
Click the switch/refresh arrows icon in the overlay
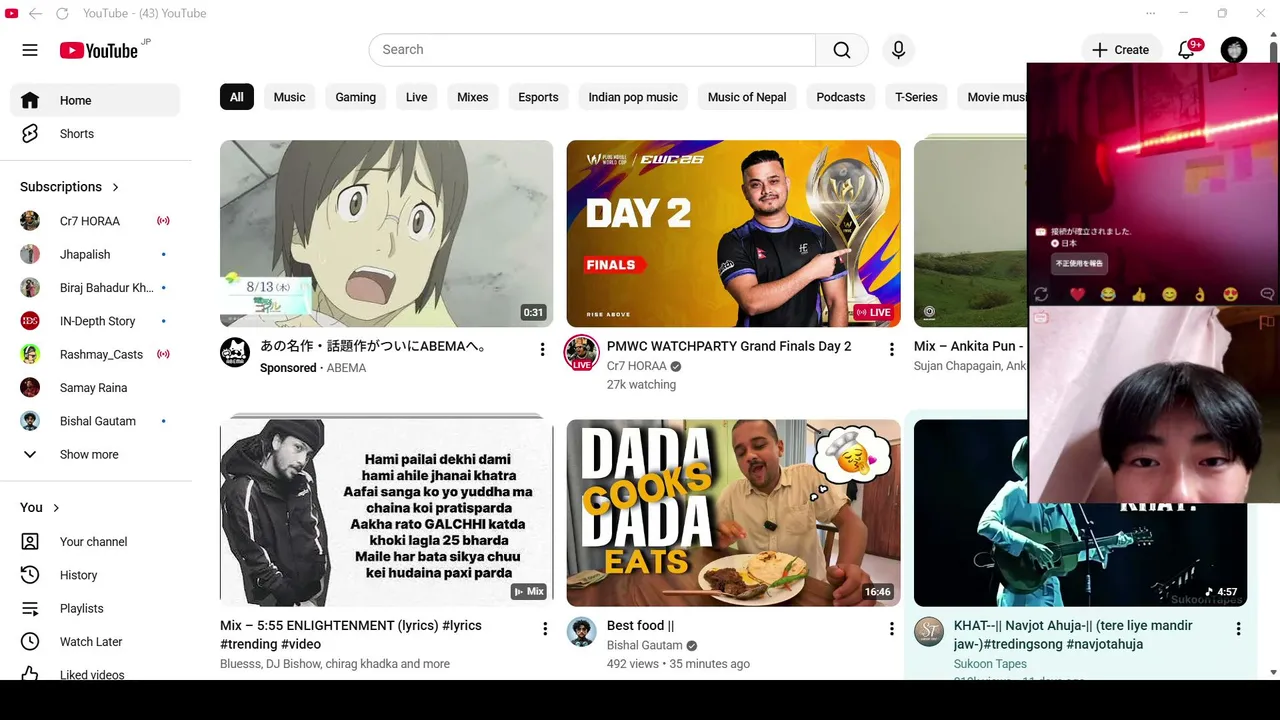click(1041, 294)
